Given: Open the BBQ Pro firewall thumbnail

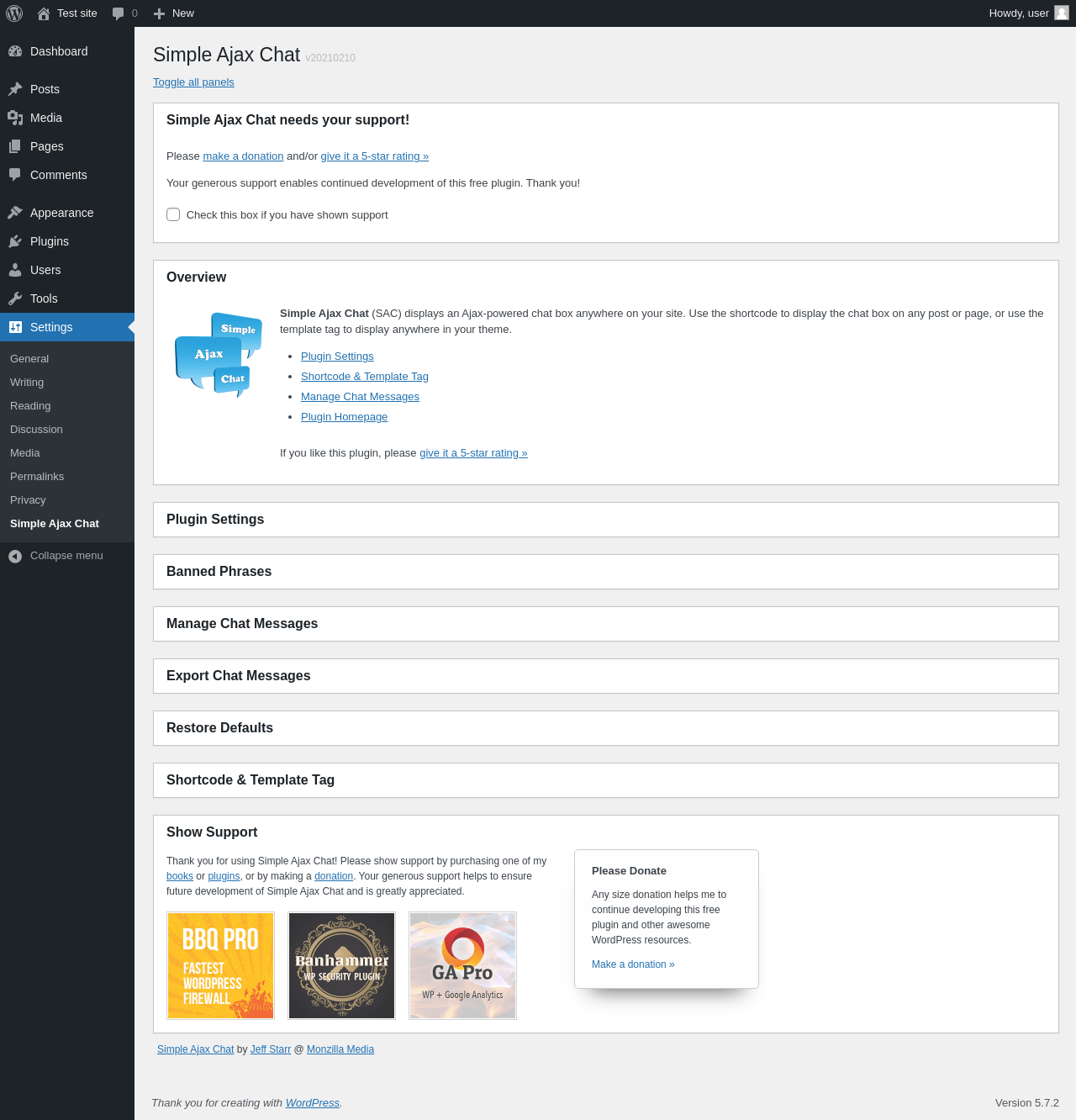Looking at the screenshot, I should pyautogui.click(x=220, y=966).
